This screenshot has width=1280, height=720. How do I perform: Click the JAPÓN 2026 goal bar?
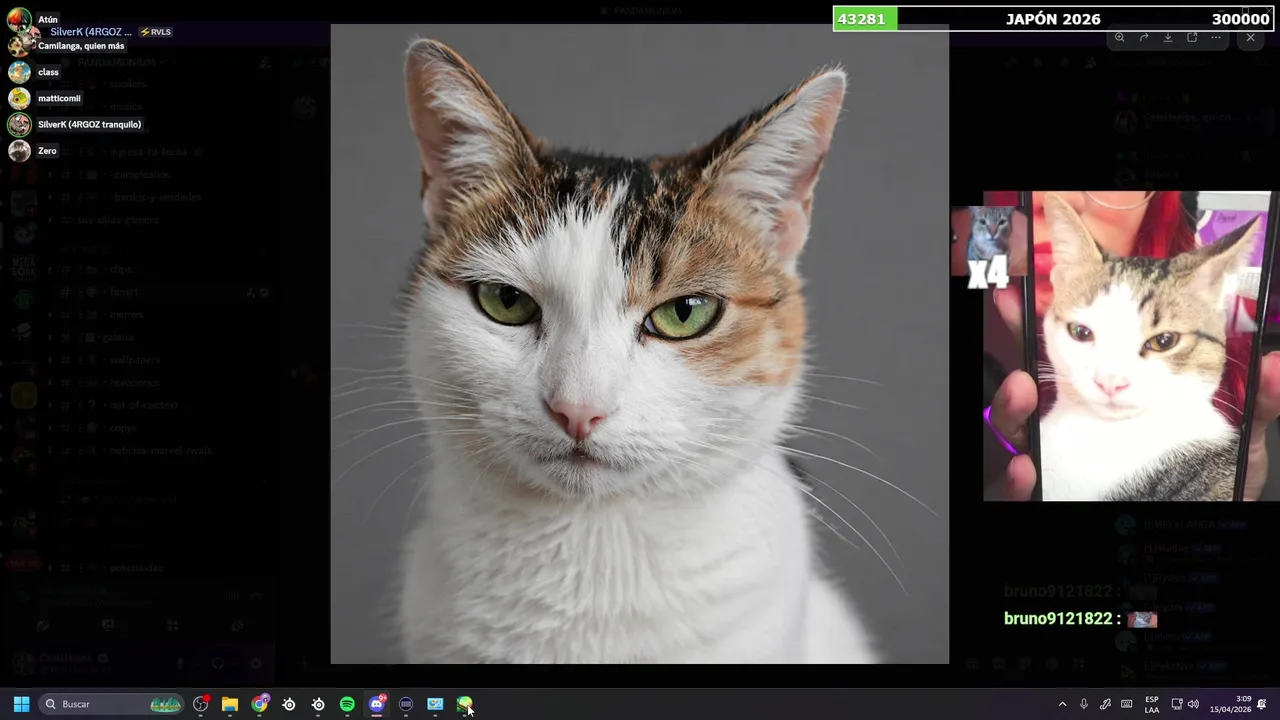(1055, 19)
